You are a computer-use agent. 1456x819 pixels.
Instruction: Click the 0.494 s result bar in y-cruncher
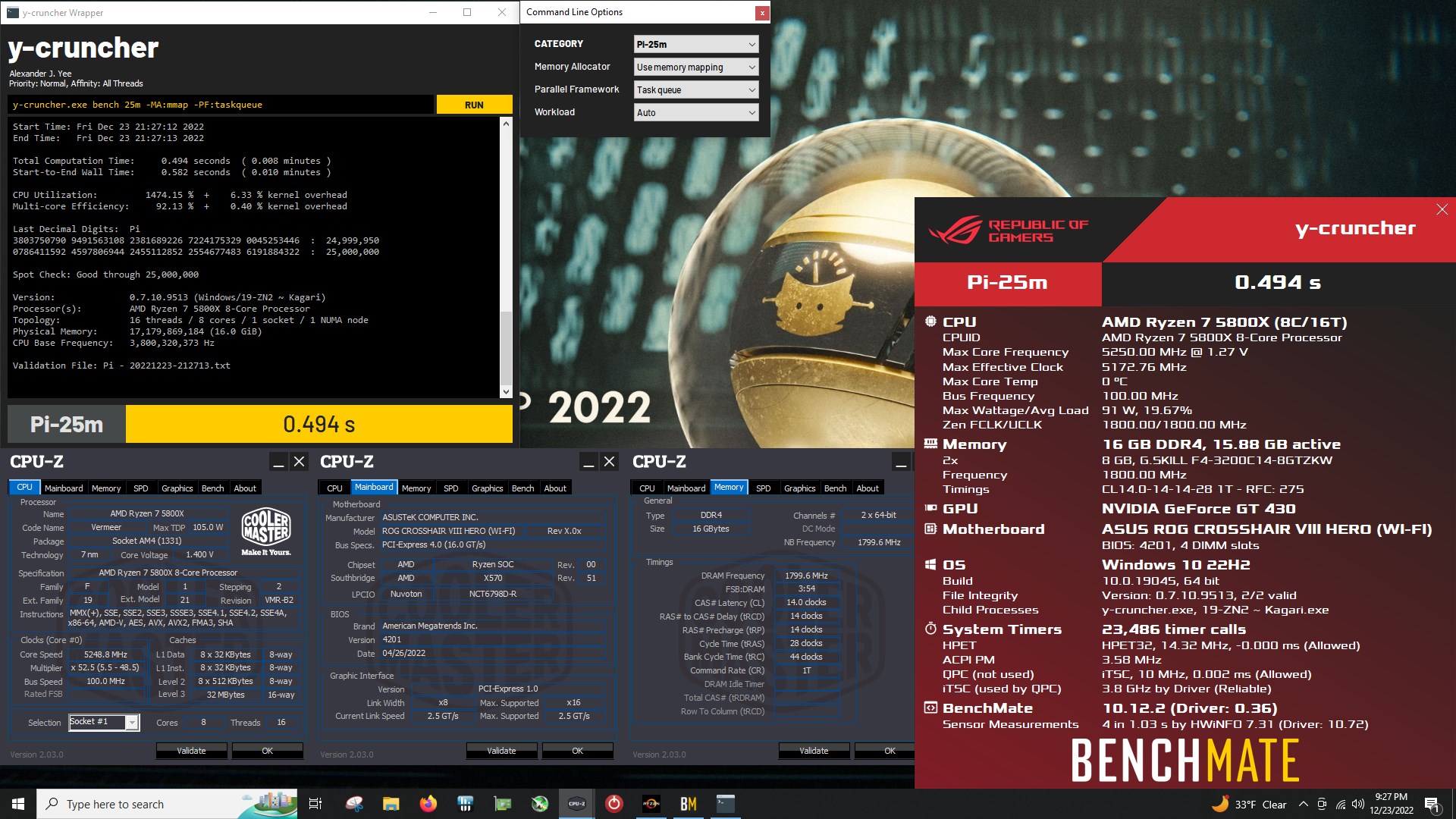pos(319,424)
